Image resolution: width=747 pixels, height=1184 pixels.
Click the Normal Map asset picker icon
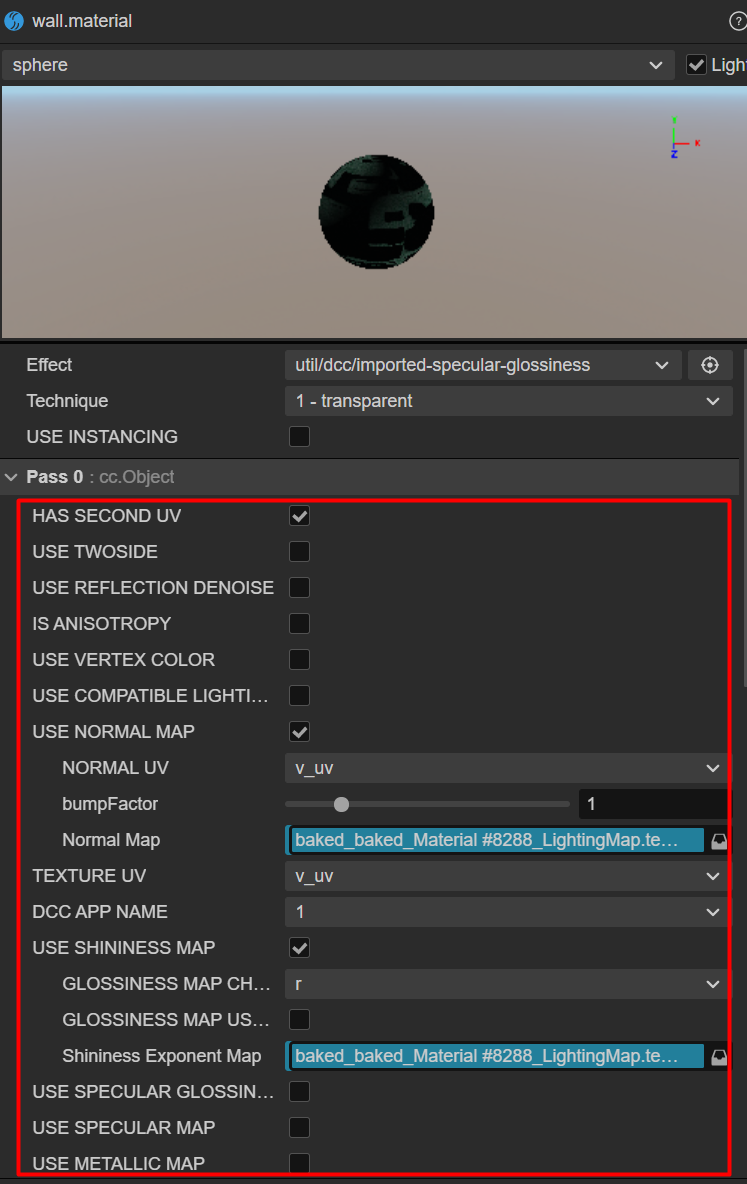click(x=719, y=840)
